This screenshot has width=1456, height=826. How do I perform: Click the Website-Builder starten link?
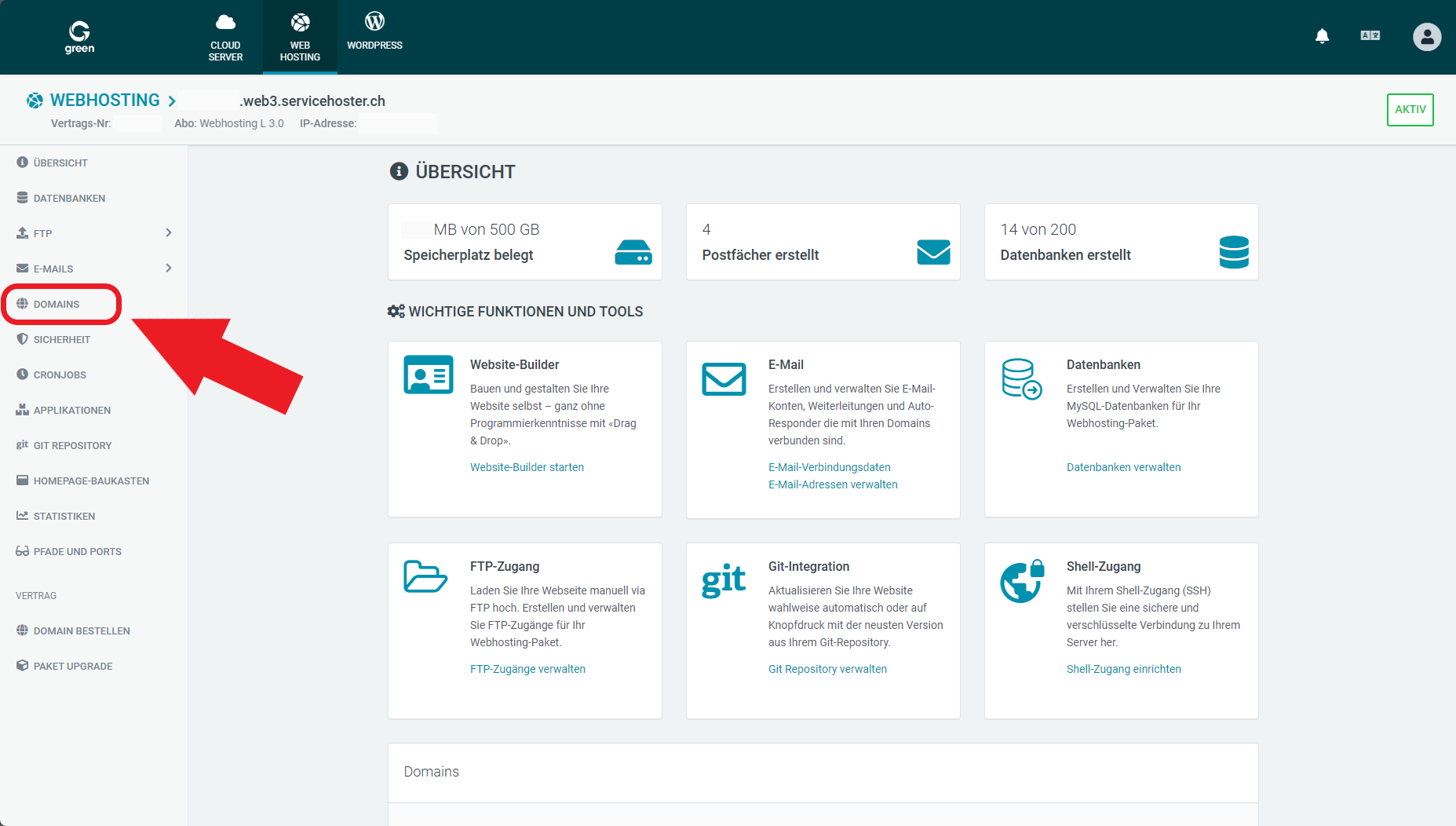click(527, 466)
